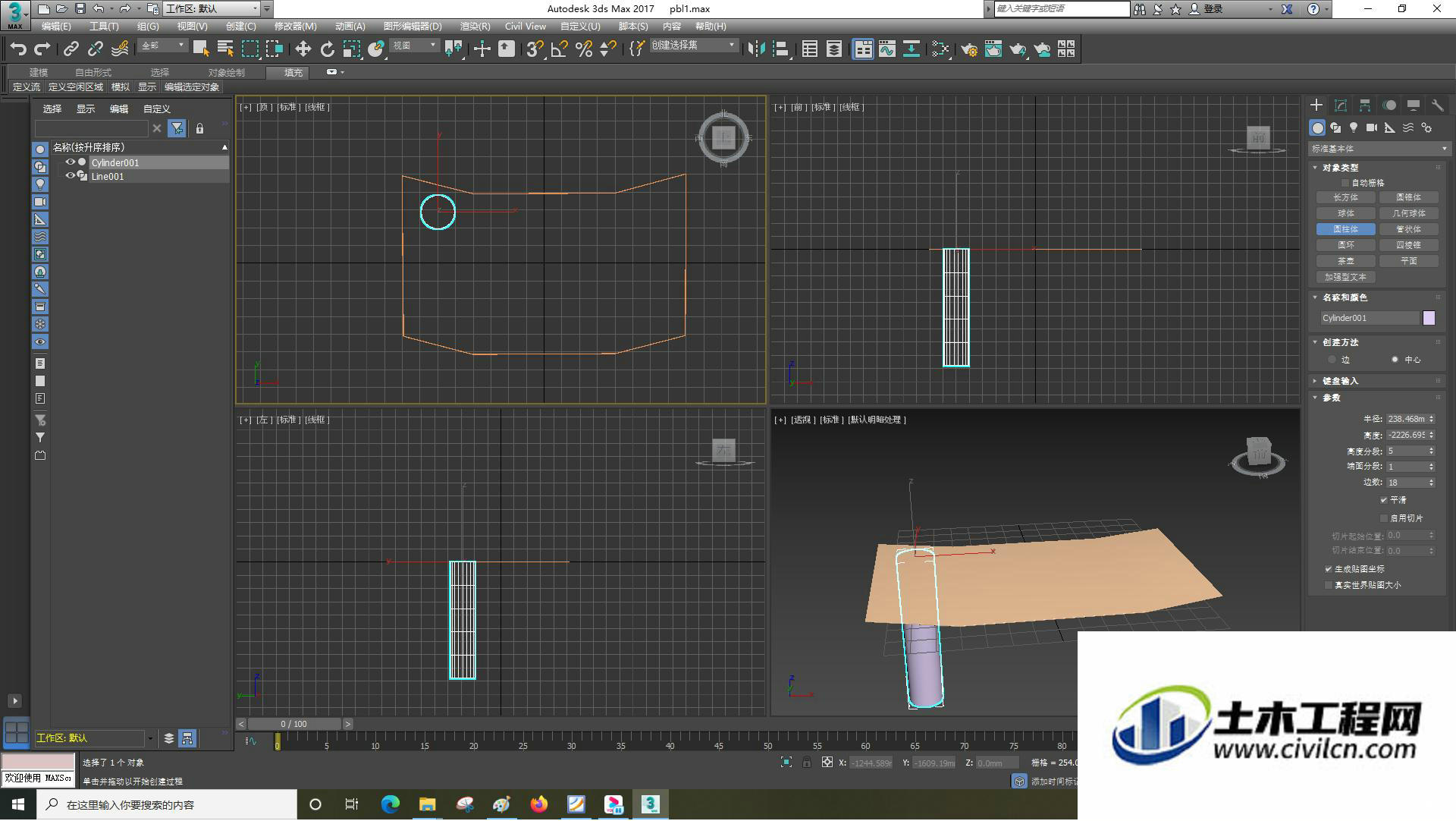1456x821 pixels.
Task: Enable the 自动栅格 checkbox
Action: point(1345,183)
